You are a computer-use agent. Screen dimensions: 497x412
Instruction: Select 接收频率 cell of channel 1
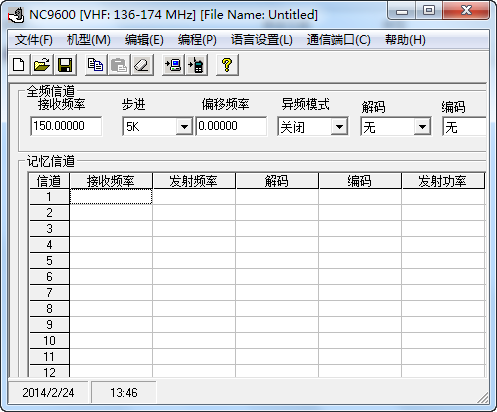[111, 197]
